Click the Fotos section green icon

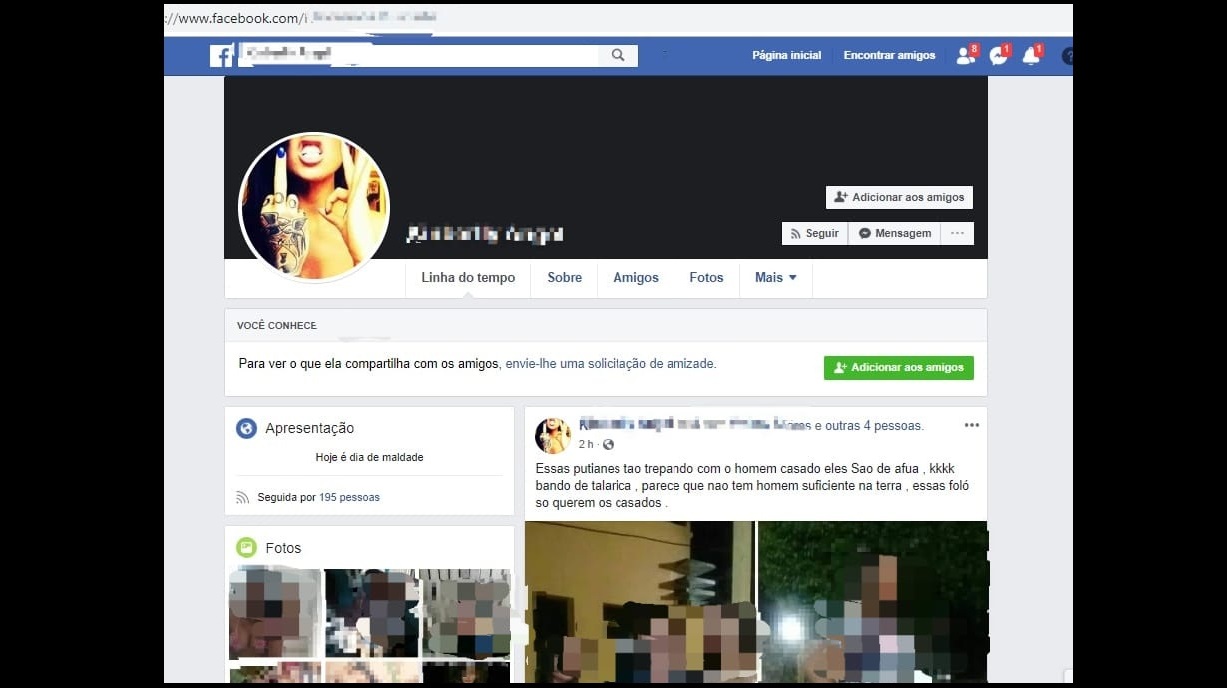tap(246, 547)
